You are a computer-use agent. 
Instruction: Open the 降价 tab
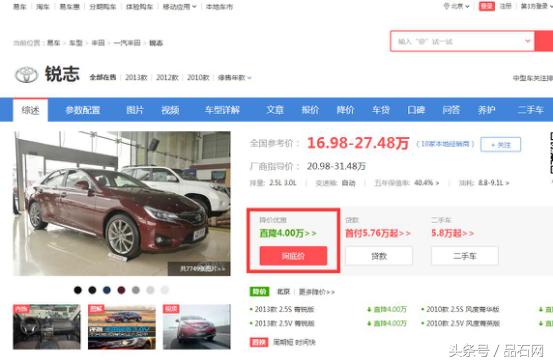pos(345,110)
